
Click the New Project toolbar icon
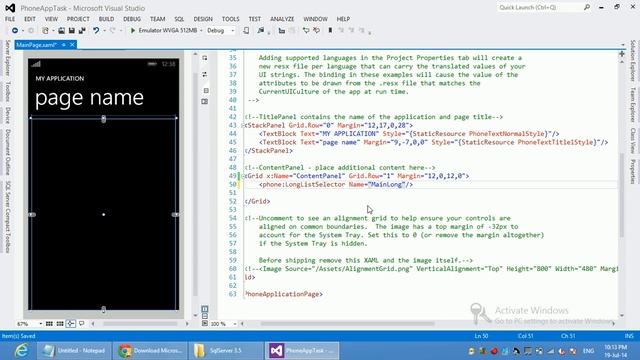[x=45, y=31]
